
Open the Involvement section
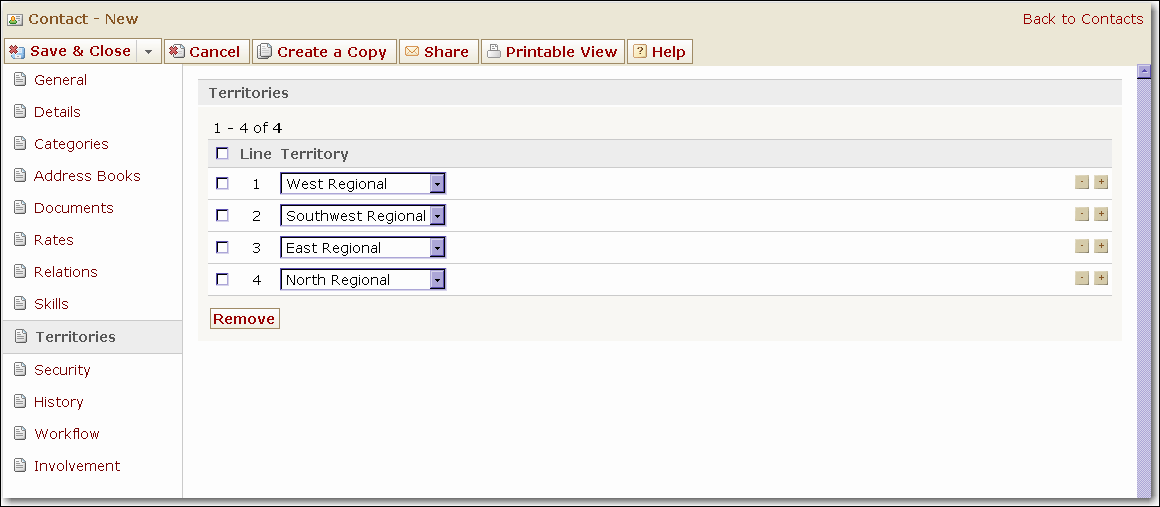(77, 466)
